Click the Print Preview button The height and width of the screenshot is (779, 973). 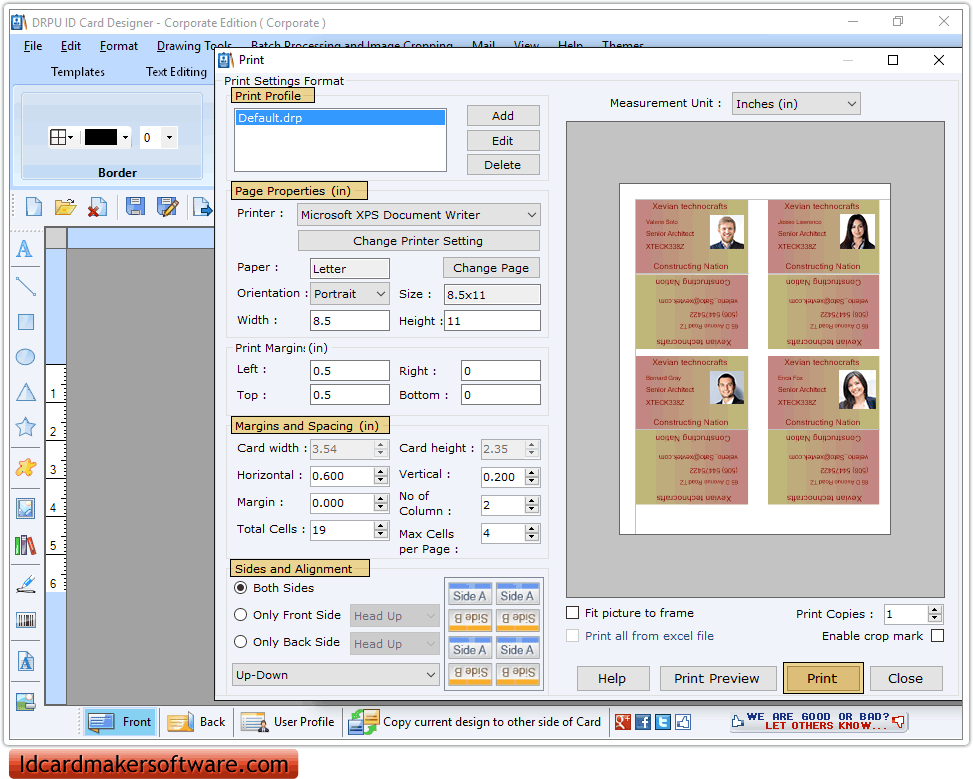tap(717, 678)
